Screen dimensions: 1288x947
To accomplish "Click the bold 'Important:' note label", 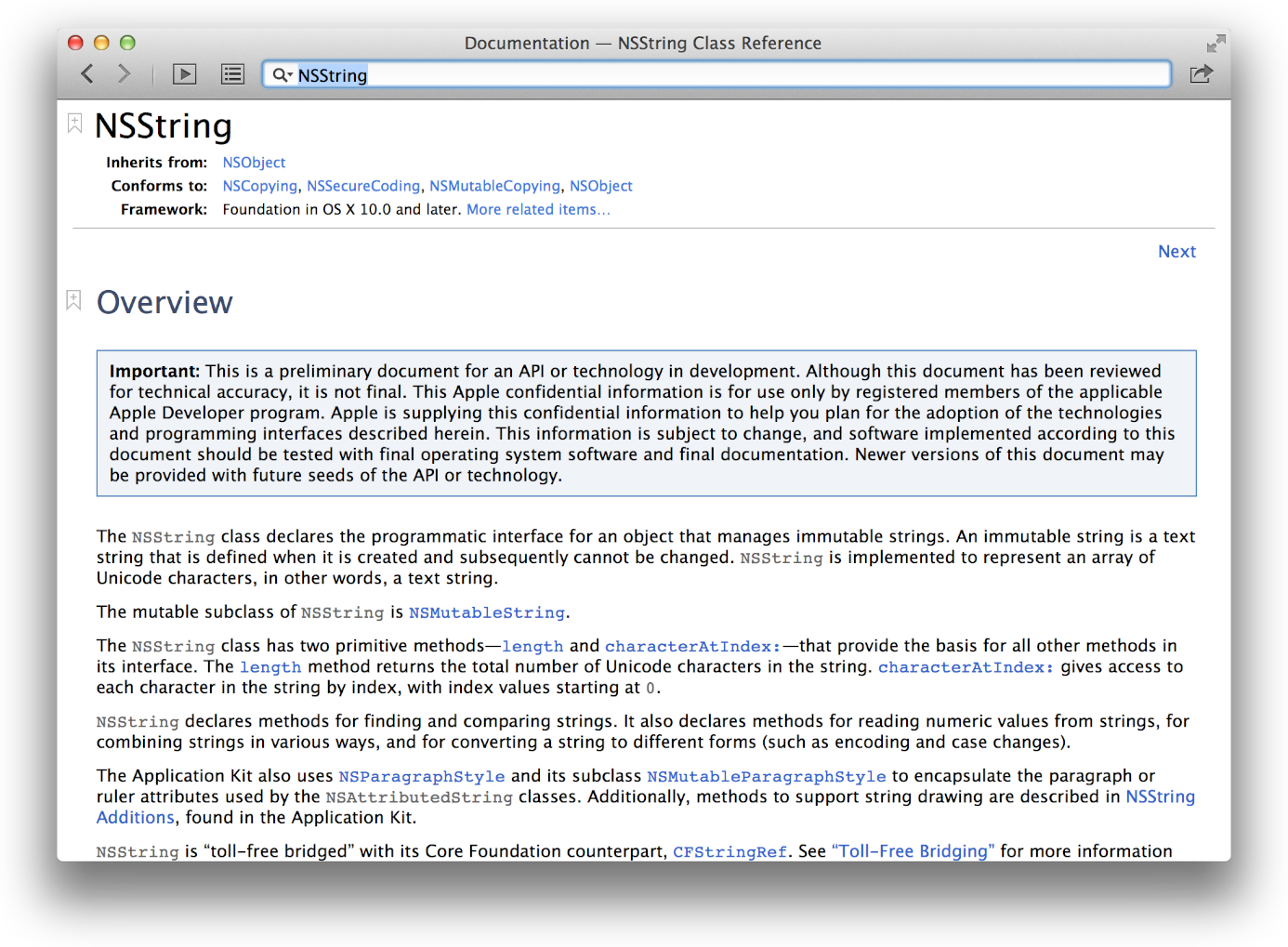I will pos(154,371).
